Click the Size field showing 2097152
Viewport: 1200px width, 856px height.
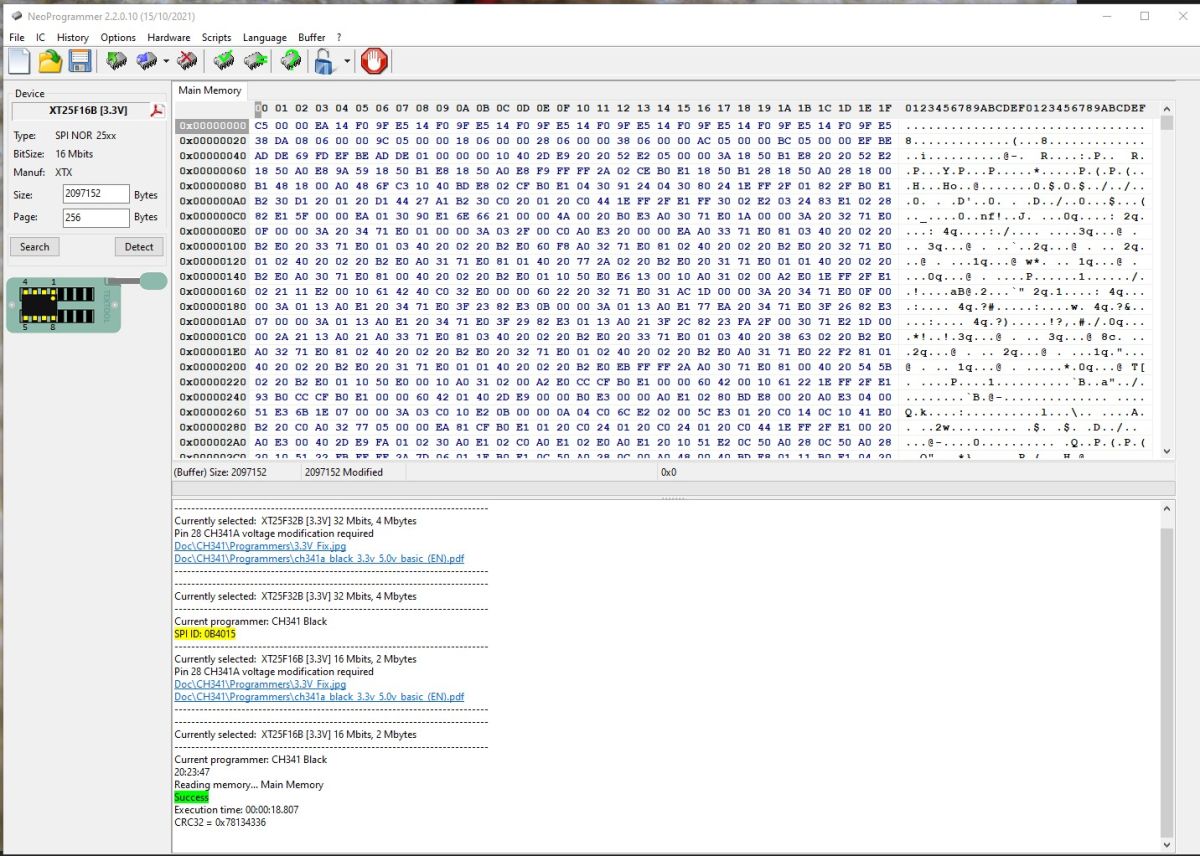pyautogui.click(x=96, y=194)
